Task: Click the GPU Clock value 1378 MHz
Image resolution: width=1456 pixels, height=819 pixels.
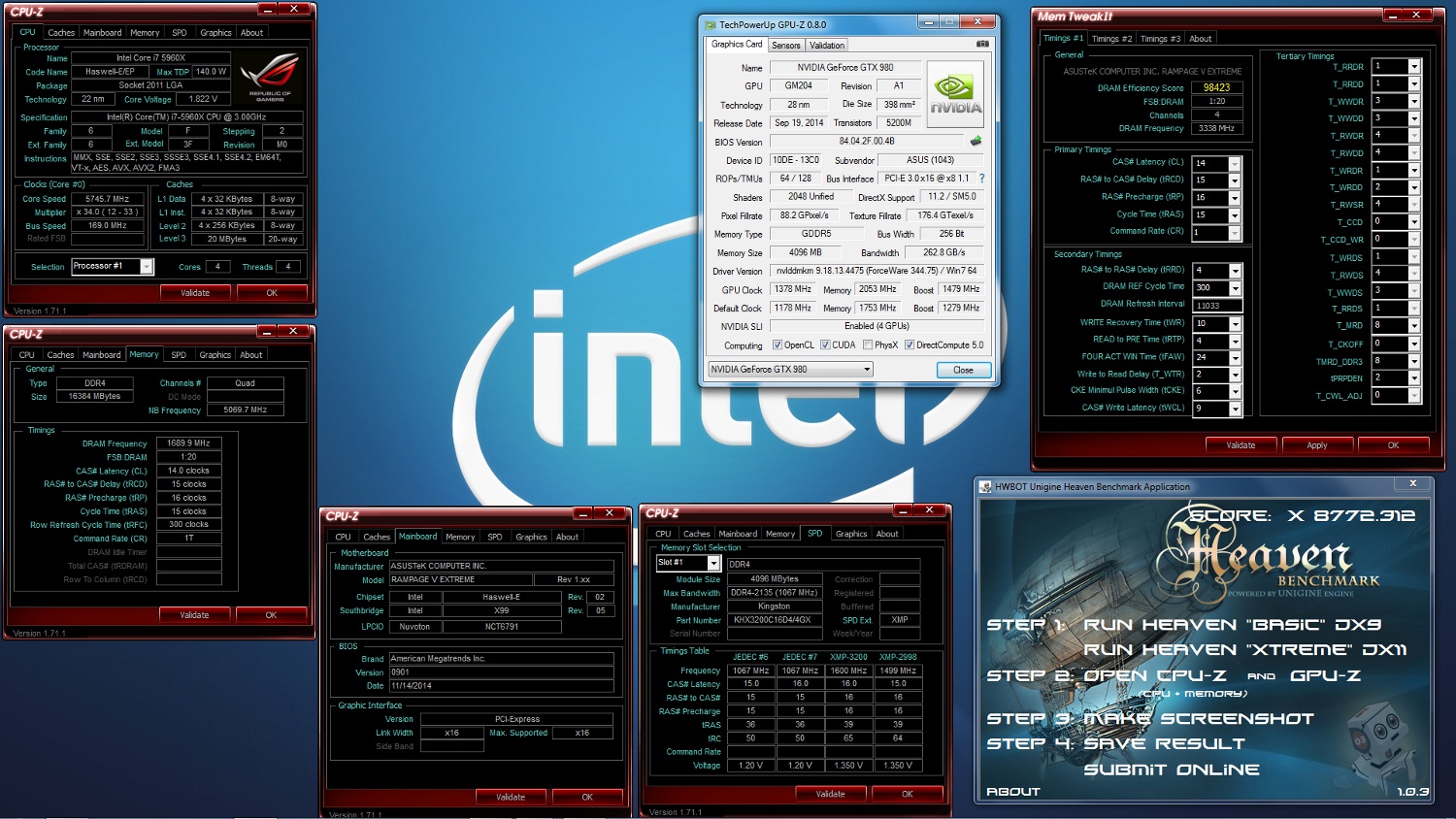Action: pos(794,289)
